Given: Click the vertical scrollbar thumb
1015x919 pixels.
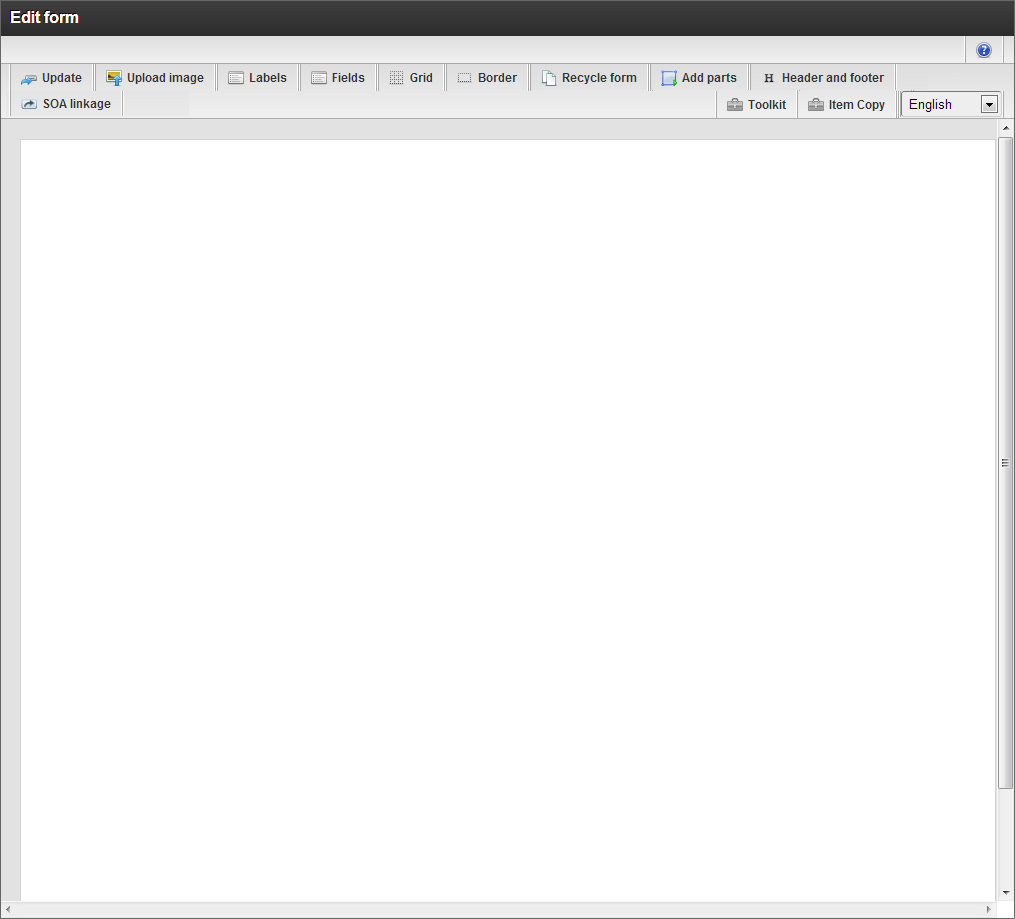Looking at the screenshot, I should pyautogui.click(x=1005, y=463).
